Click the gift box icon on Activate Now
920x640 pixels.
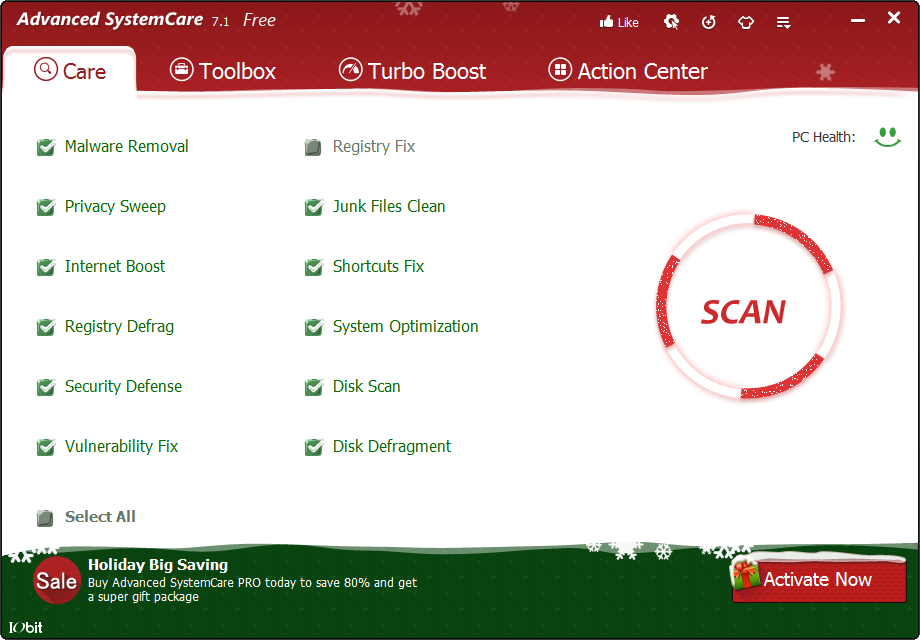coord(746,575)
